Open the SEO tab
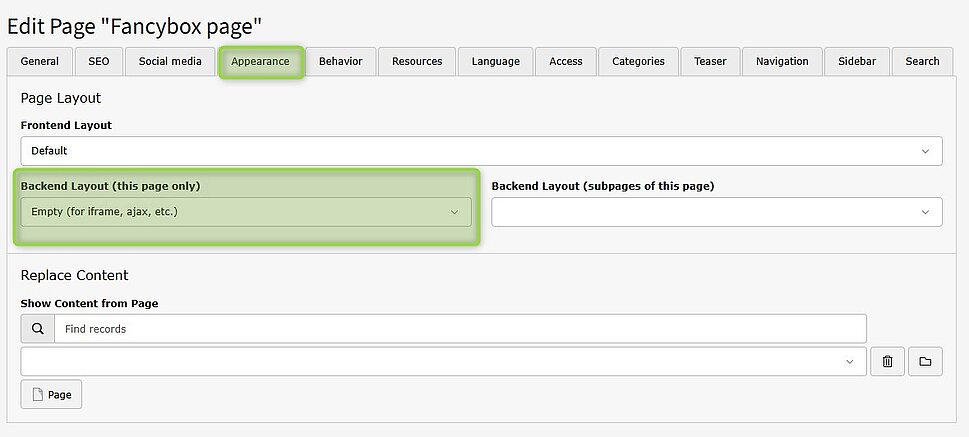 tap(98, 61)
